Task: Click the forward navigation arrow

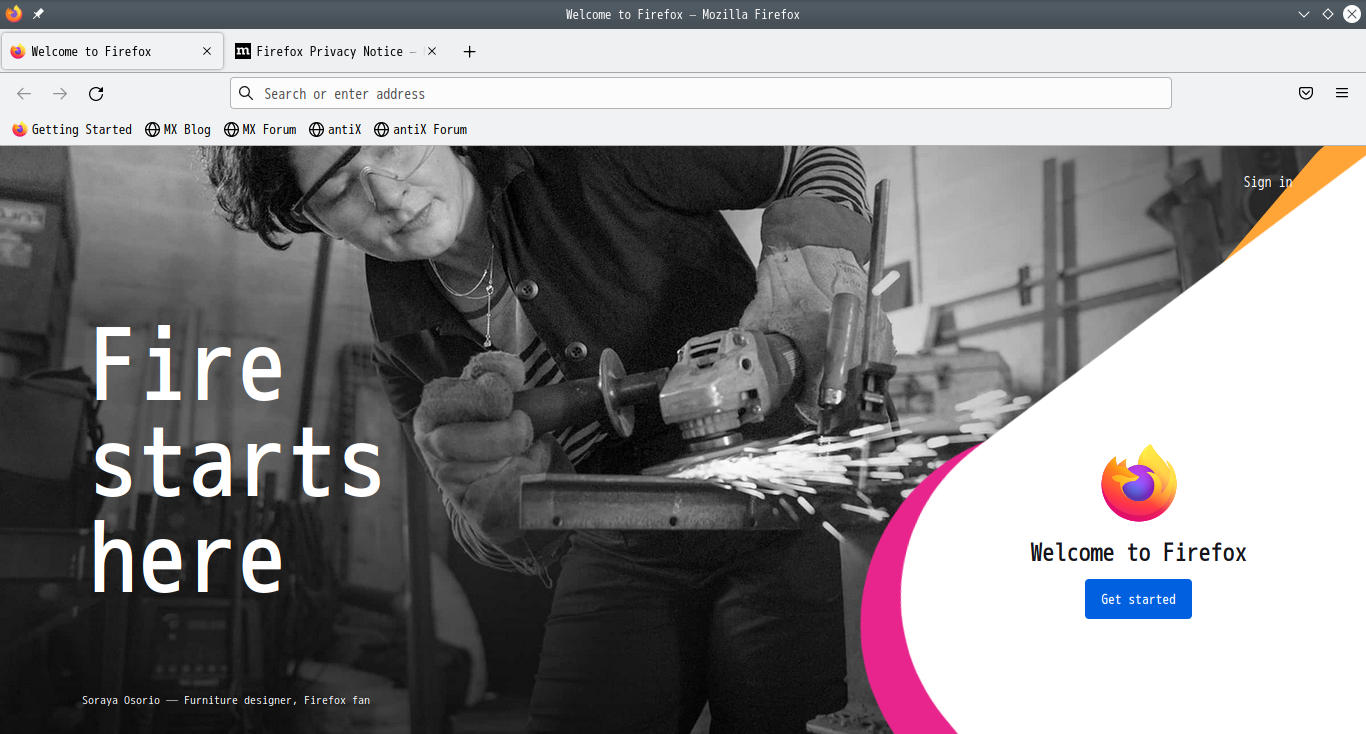Action: coord(60,93)
